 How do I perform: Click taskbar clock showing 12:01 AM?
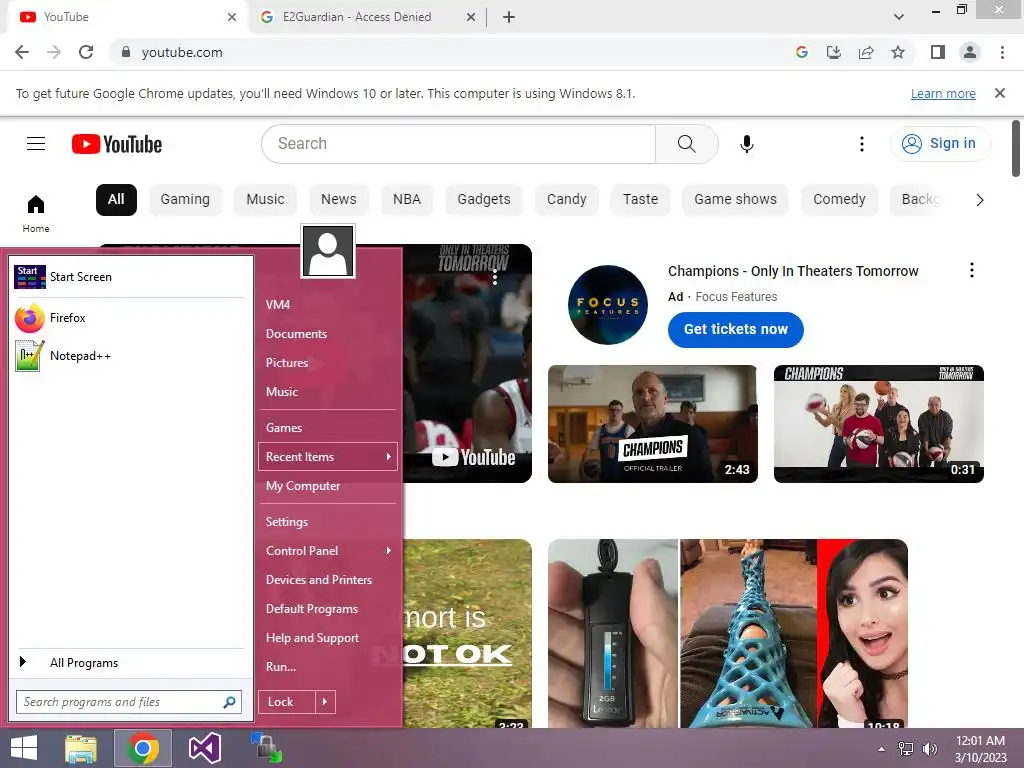pos(980,749)
